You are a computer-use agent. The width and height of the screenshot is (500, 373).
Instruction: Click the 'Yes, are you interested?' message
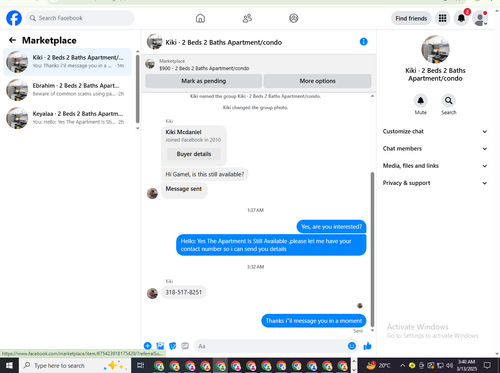[x=331, y=227]
